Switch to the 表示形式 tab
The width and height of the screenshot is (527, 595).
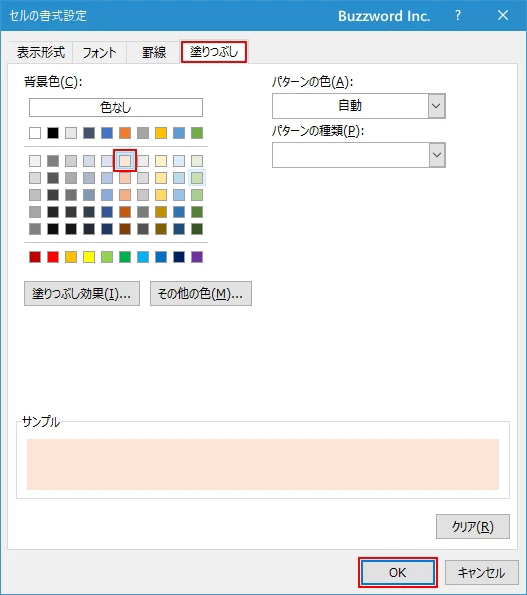[x=41, y=52]
